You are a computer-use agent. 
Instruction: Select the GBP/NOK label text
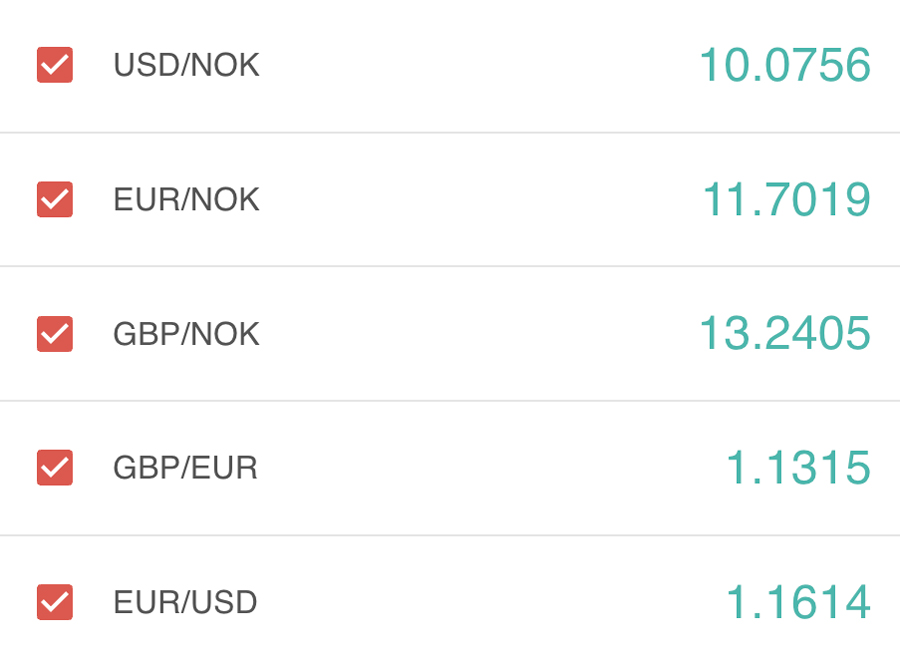[x=186, y=333]
